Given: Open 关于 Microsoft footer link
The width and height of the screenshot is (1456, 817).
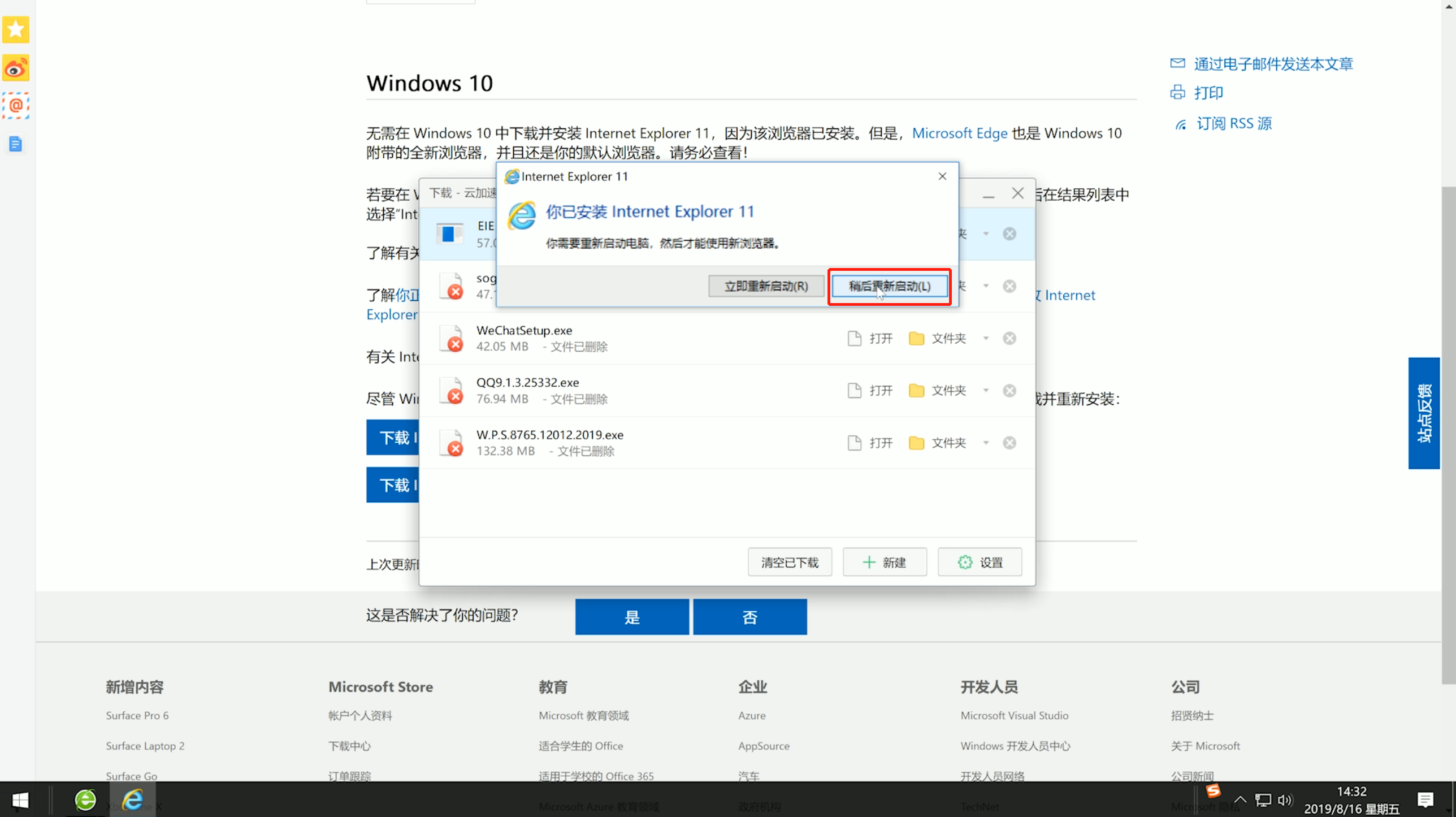Looking at the screenshot, I should coord(1206,746).
